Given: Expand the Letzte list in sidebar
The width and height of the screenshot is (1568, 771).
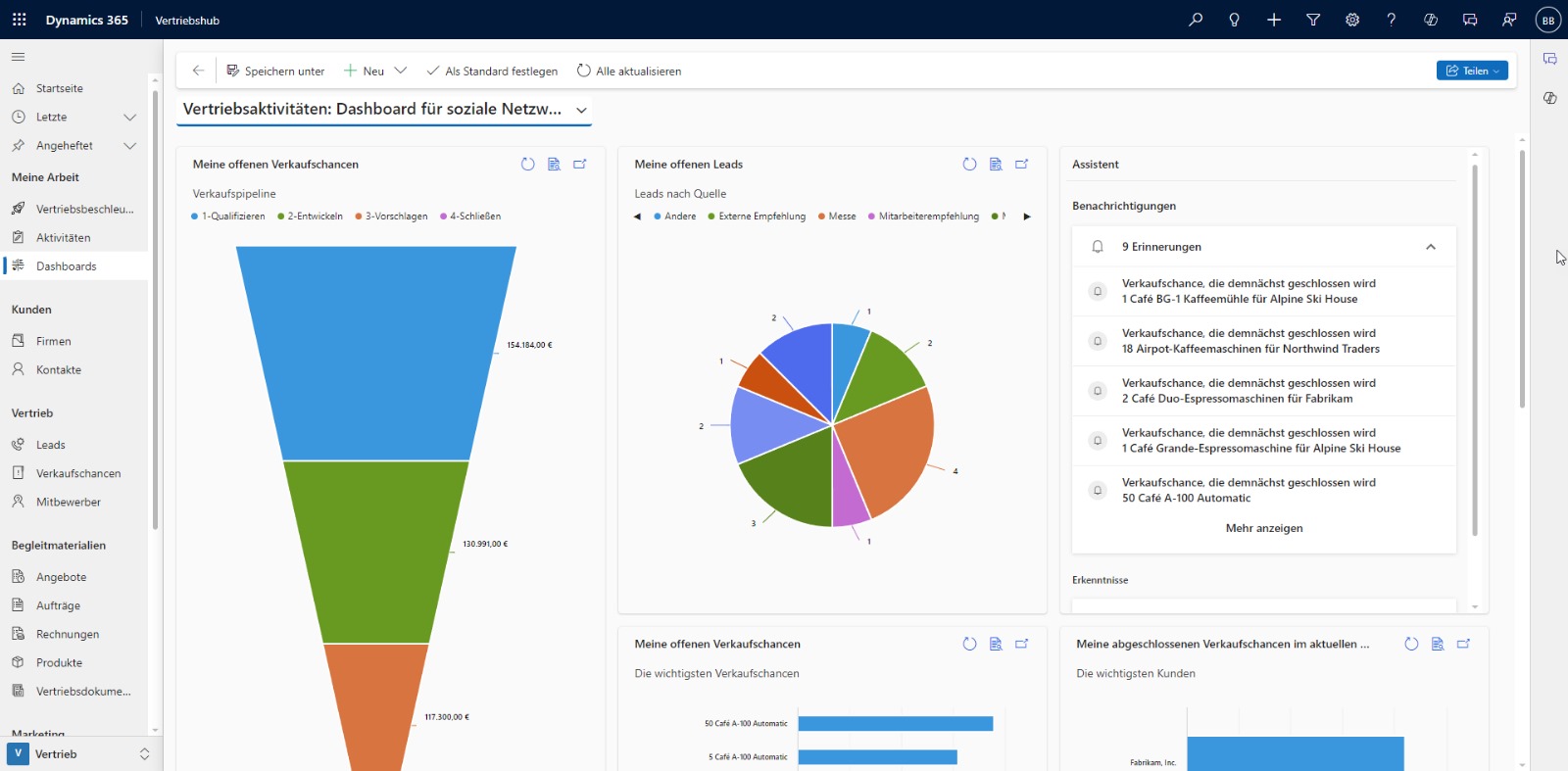Looking at the screenshot, I should [x=129, y=118].
